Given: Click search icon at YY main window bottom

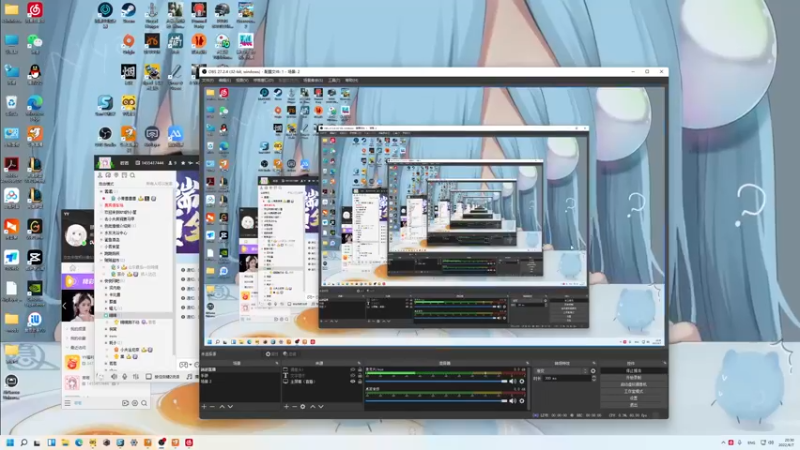Looking at the screenshot, I should [x=144, y=403].
